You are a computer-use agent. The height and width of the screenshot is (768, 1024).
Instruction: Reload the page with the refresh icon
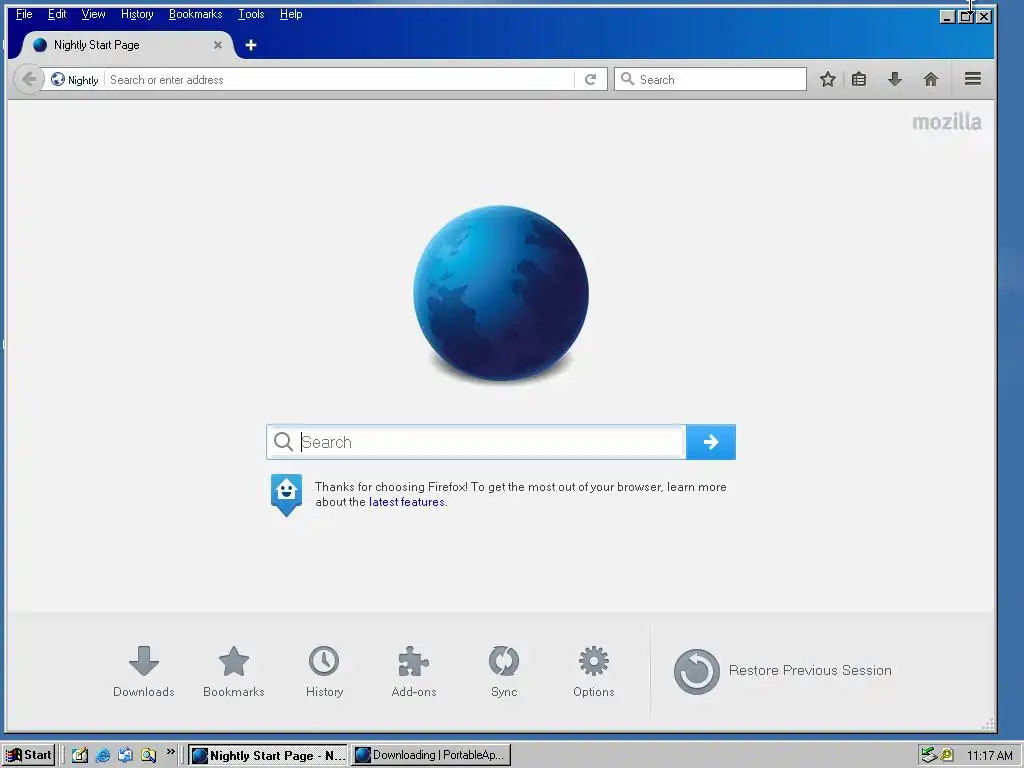tap(590, 80)
